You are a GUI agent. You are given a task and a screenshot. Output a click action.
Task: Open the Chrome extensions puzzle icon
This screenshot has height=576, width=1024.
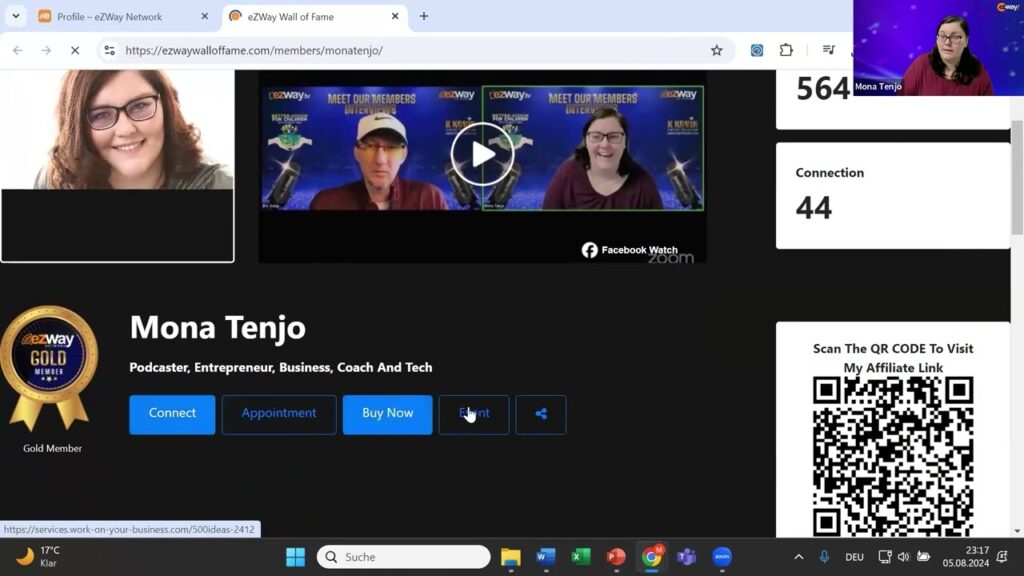[786, 50]
